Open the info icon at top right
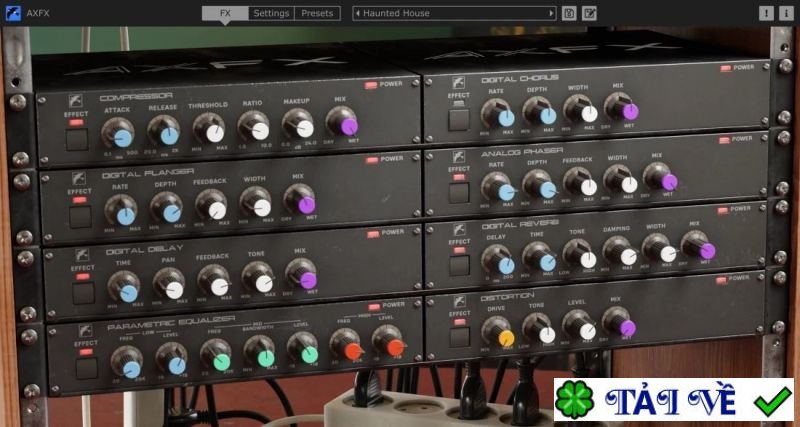This screenshot has height=427, width=800. (x=786, y=13)
